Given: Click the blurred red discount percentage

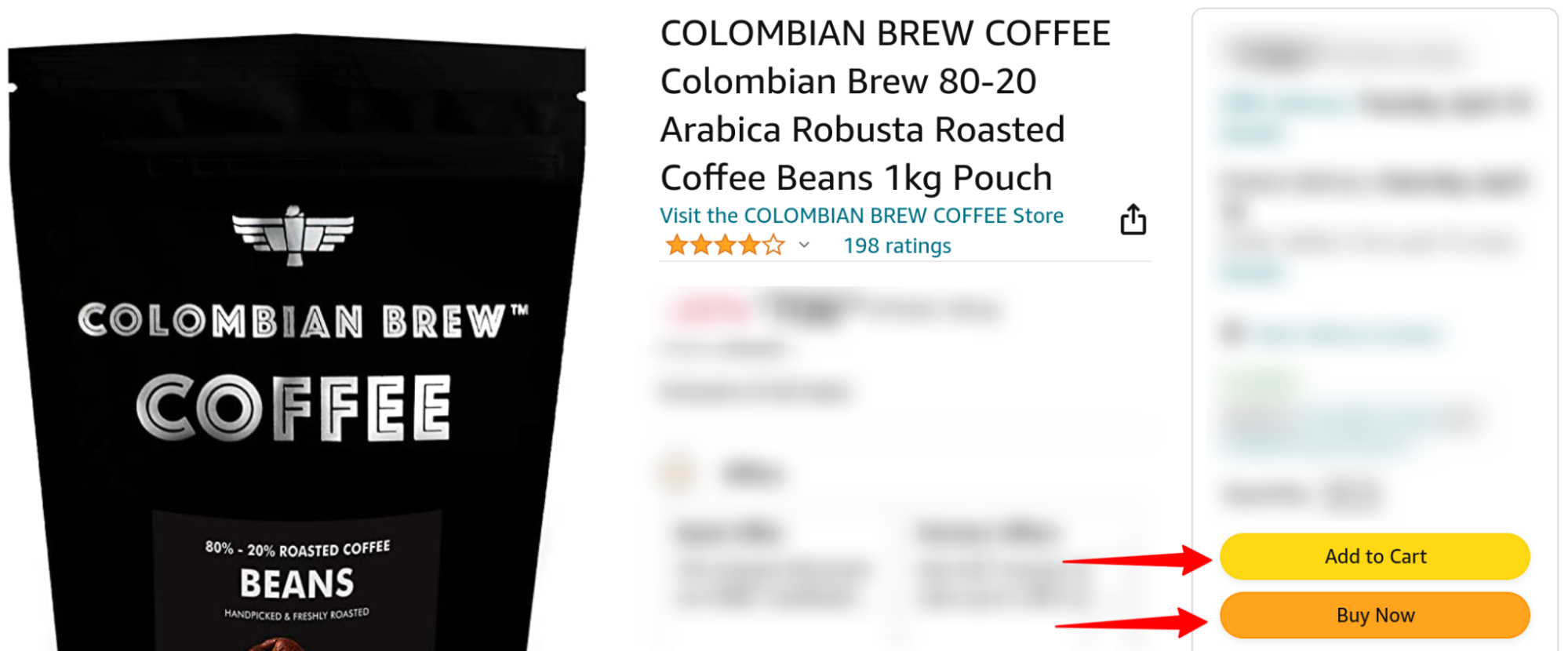Looking at the screenshot, I should pos(706,310).
